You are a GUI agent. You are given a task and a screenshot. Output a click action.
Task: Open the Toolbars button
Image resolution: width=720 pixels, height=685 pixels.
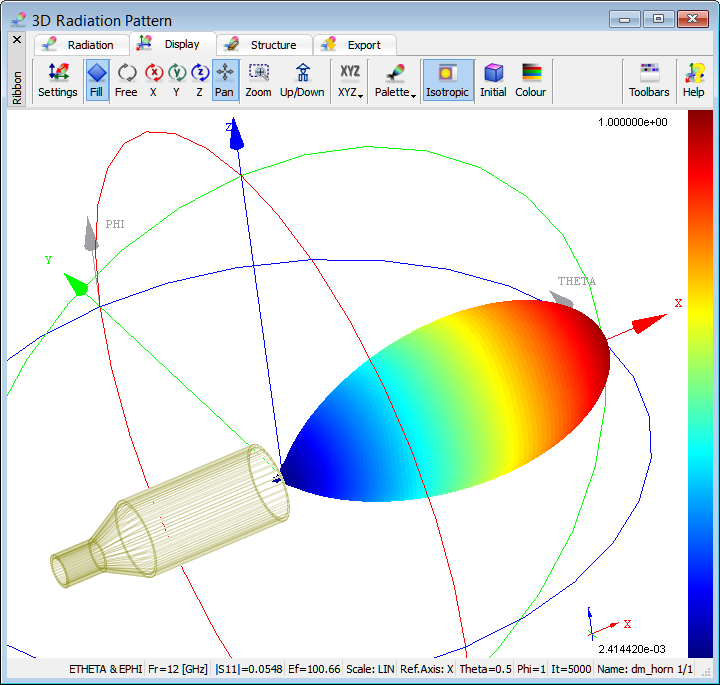[649, 80]
